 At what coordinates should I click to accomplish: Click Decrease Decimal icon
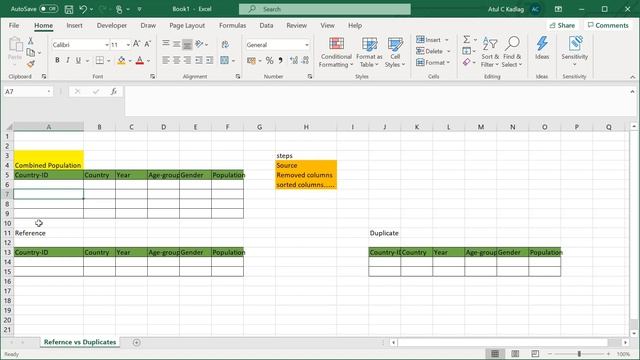click(x=305, y=60)
